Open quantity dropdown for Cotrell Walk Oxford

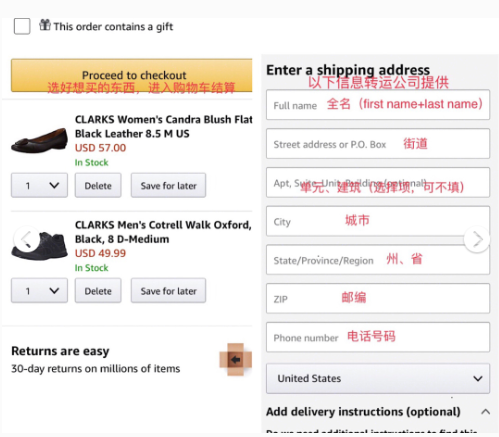(x=39, y=291)
